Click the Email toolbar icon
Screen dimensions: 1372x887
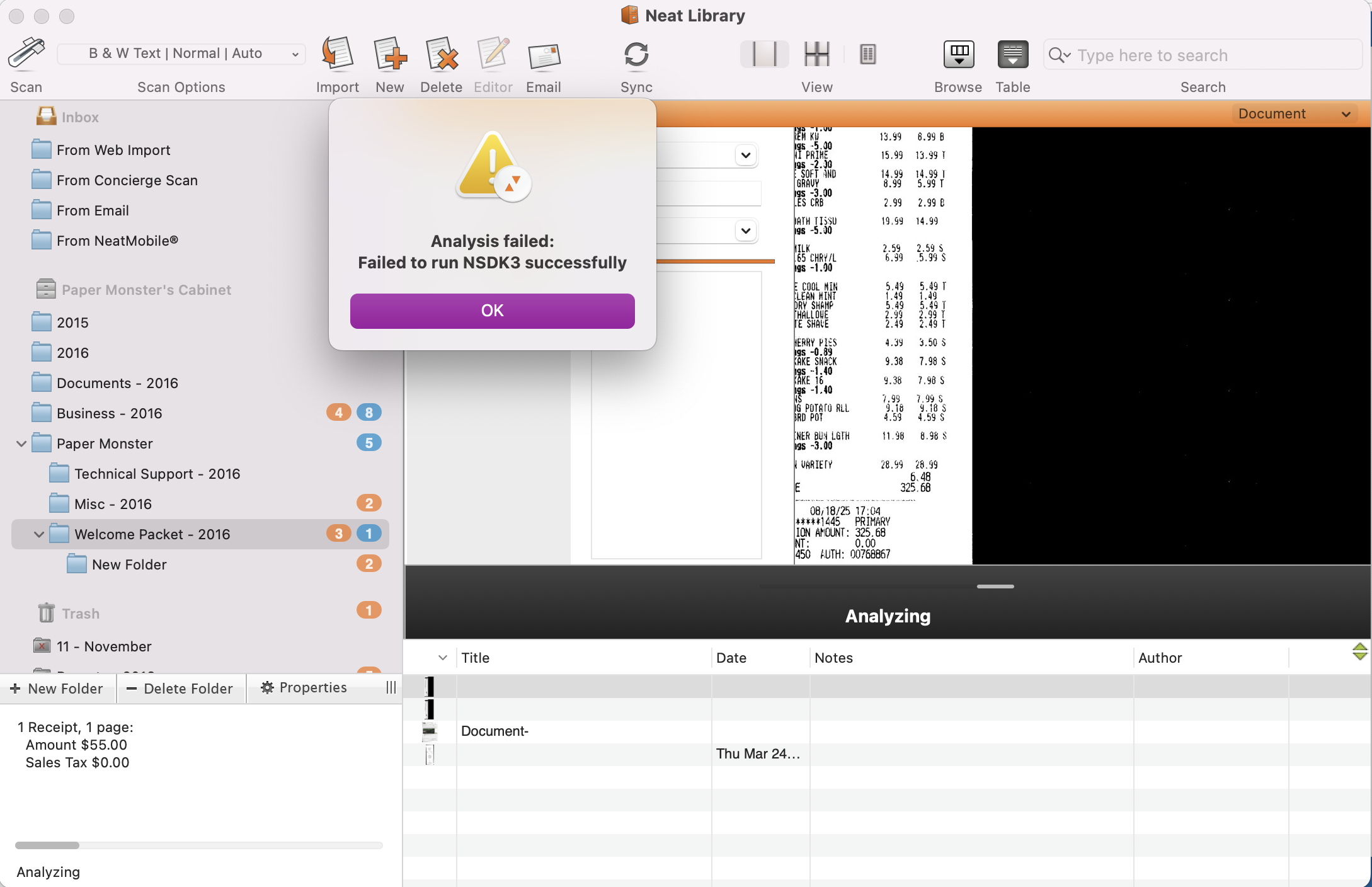click(543, 55)
